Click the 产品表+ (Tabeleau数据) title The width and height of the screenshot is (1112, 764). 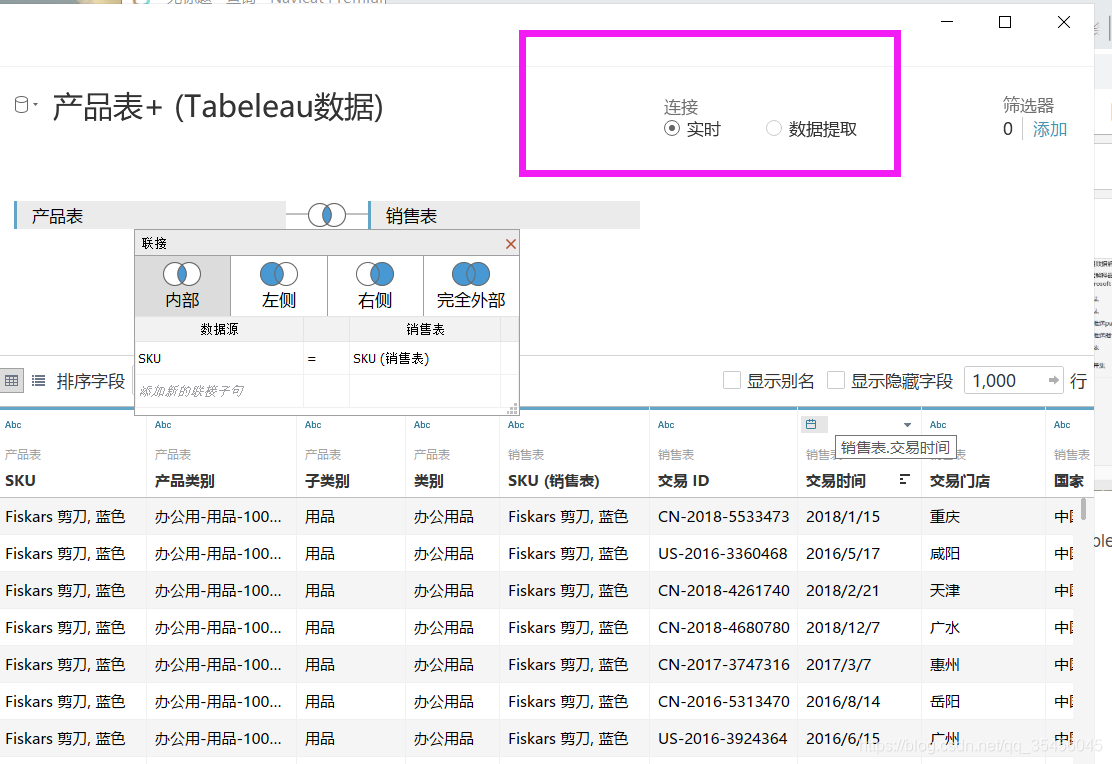(218, 106)
